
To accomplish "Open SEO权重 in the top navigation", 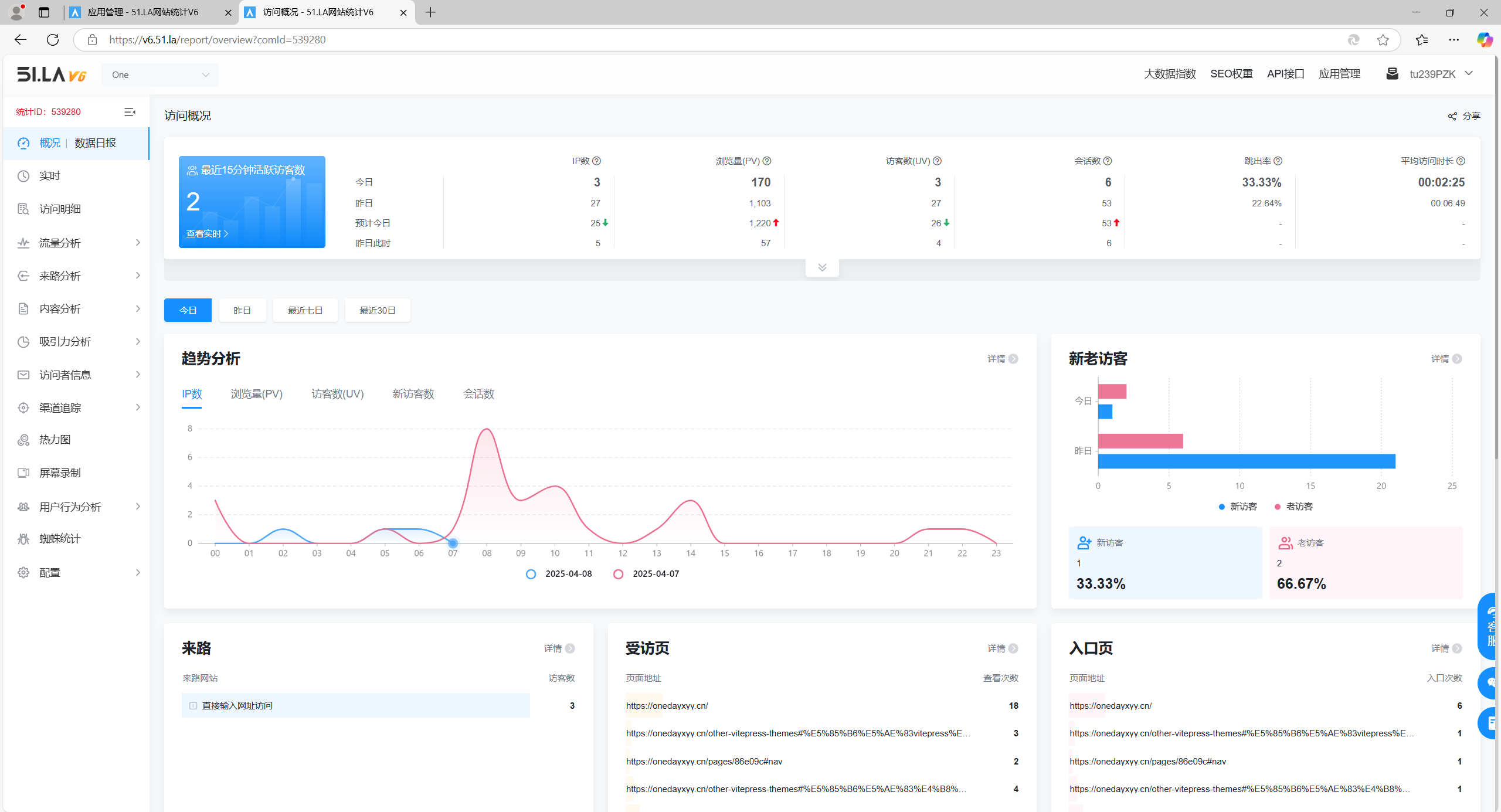I will (x=1231, y=73).
